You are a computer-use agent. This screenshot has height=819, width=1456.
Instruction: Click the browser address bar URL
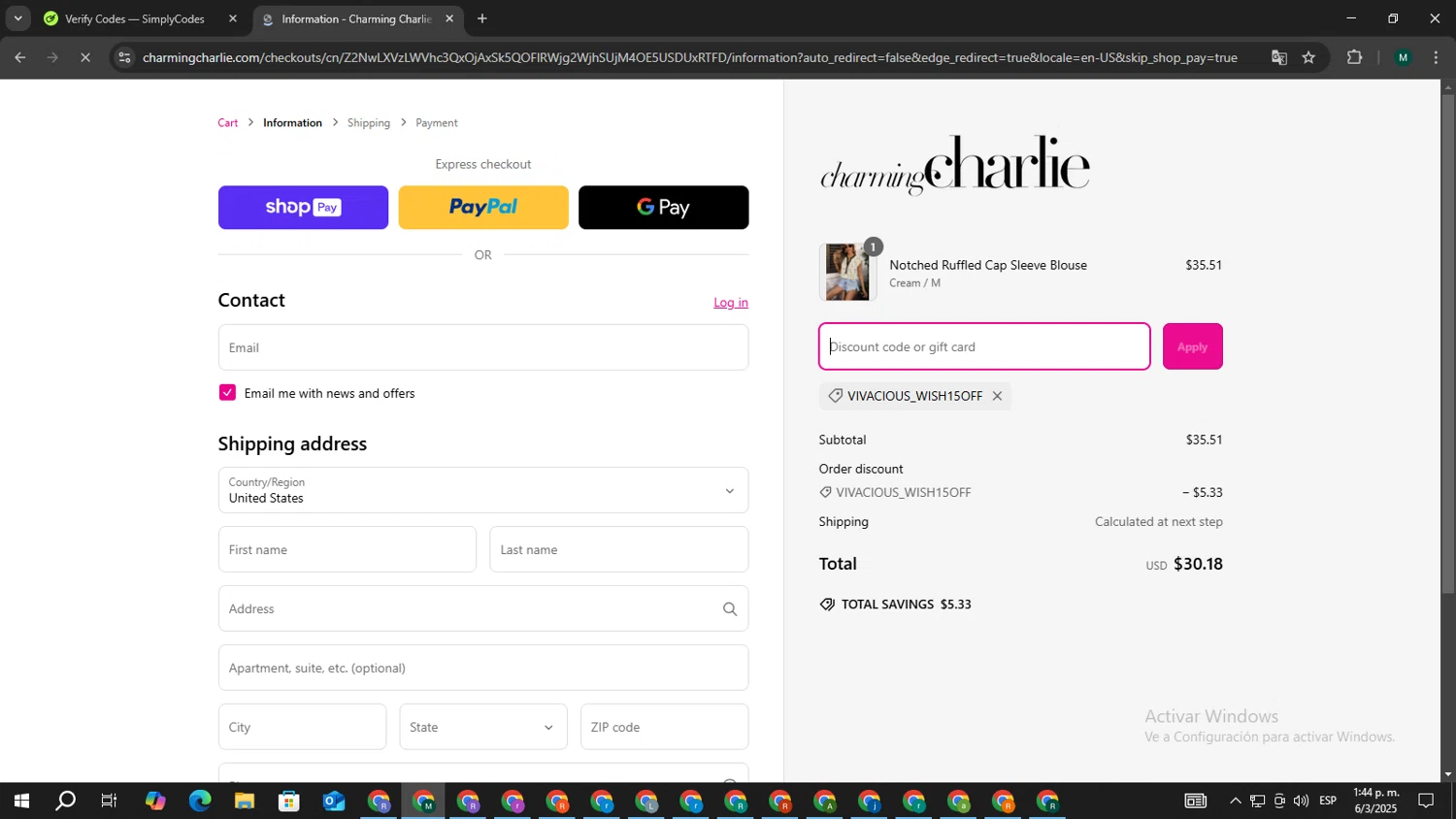click(x=689, y=57)
